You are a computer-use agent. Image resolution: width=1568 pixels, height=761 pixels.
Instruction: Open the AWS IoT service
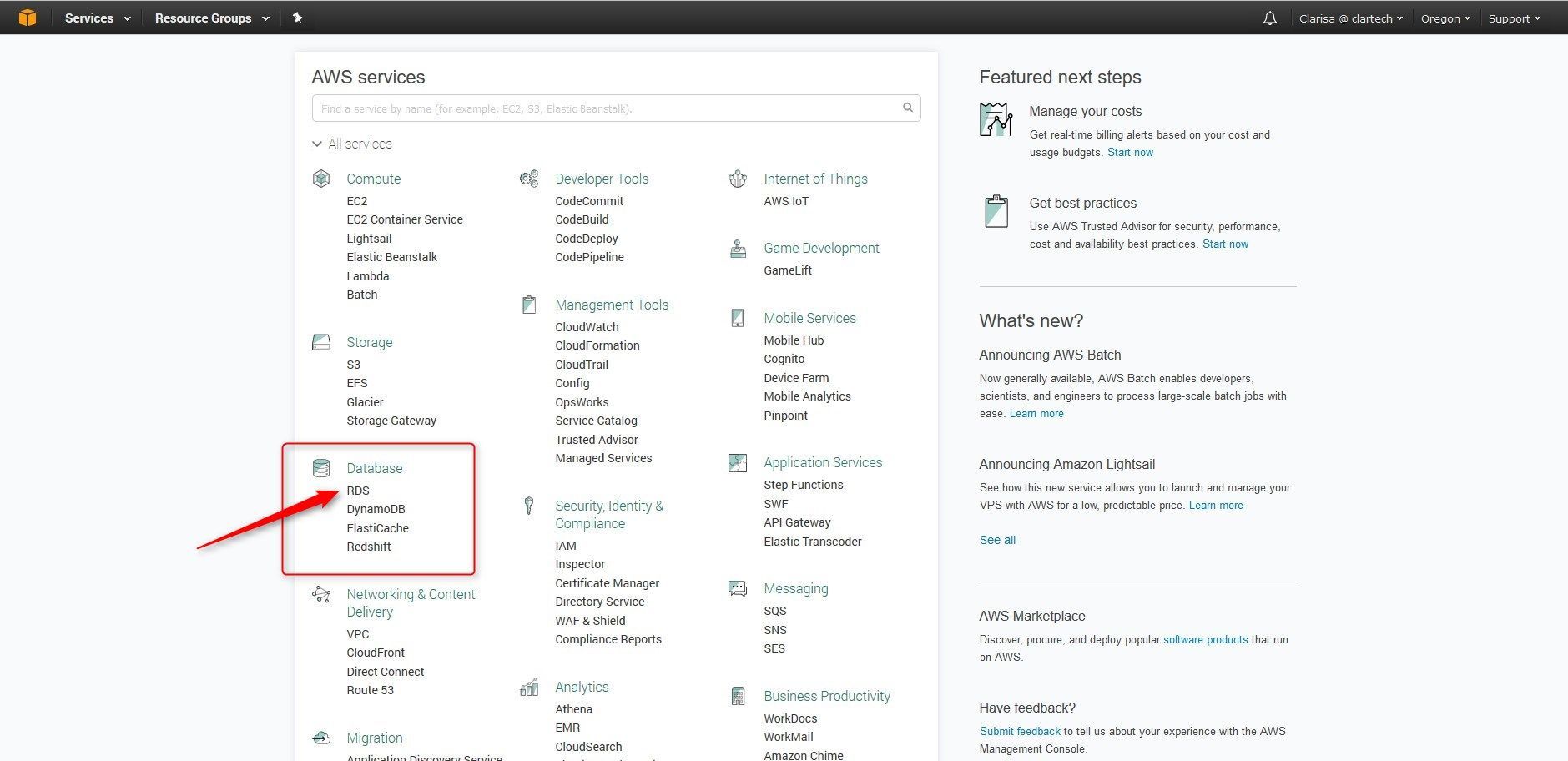(786, 201)
